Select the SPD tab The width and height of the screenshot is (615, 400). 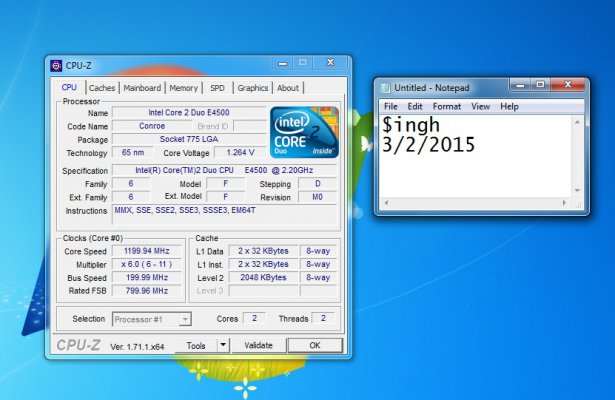click(x=217, y=88)
